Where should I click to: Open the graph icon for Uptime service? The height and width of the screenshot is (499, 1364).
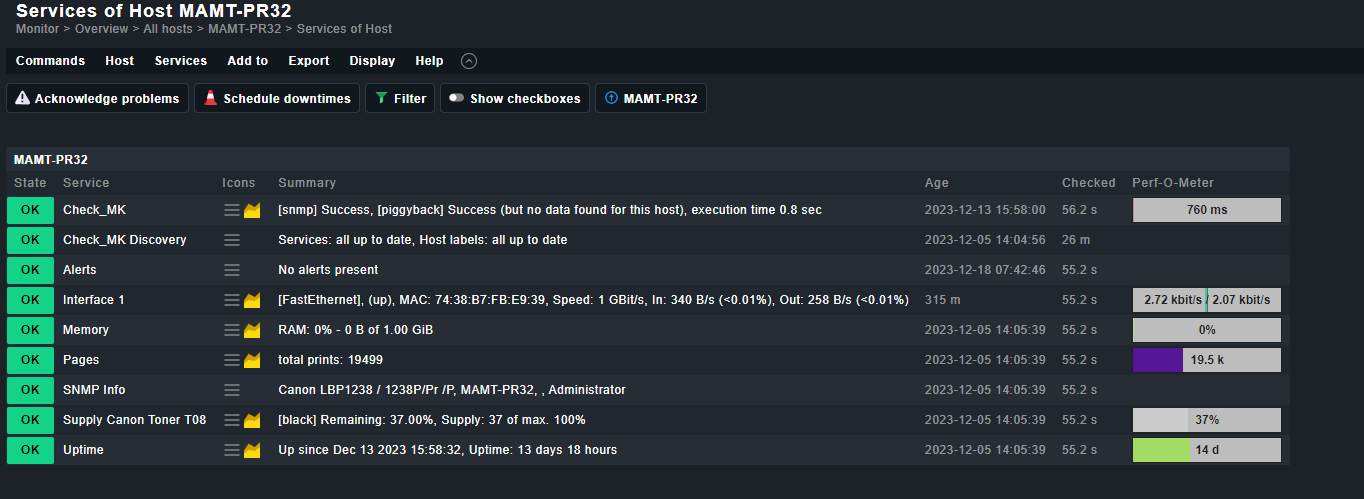pyautogui.click(x=252, y=450)
